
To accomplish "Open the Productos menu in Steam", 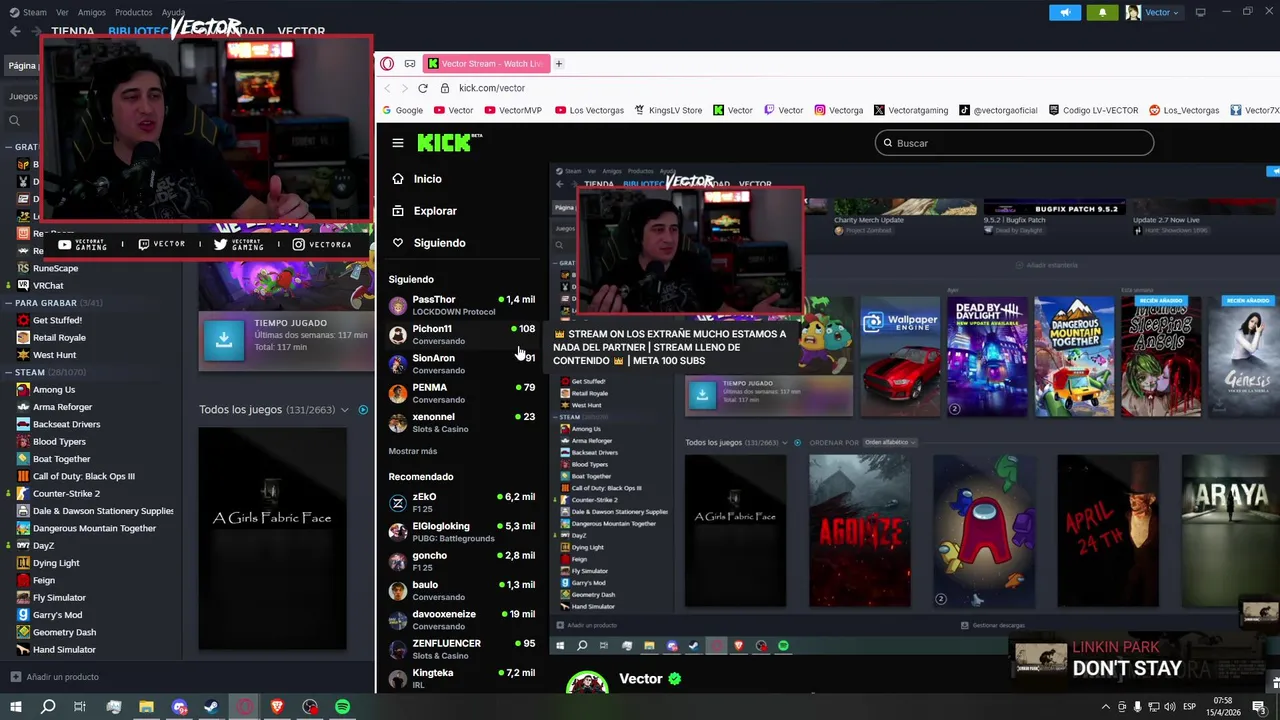I will click(x=133, y=12).
